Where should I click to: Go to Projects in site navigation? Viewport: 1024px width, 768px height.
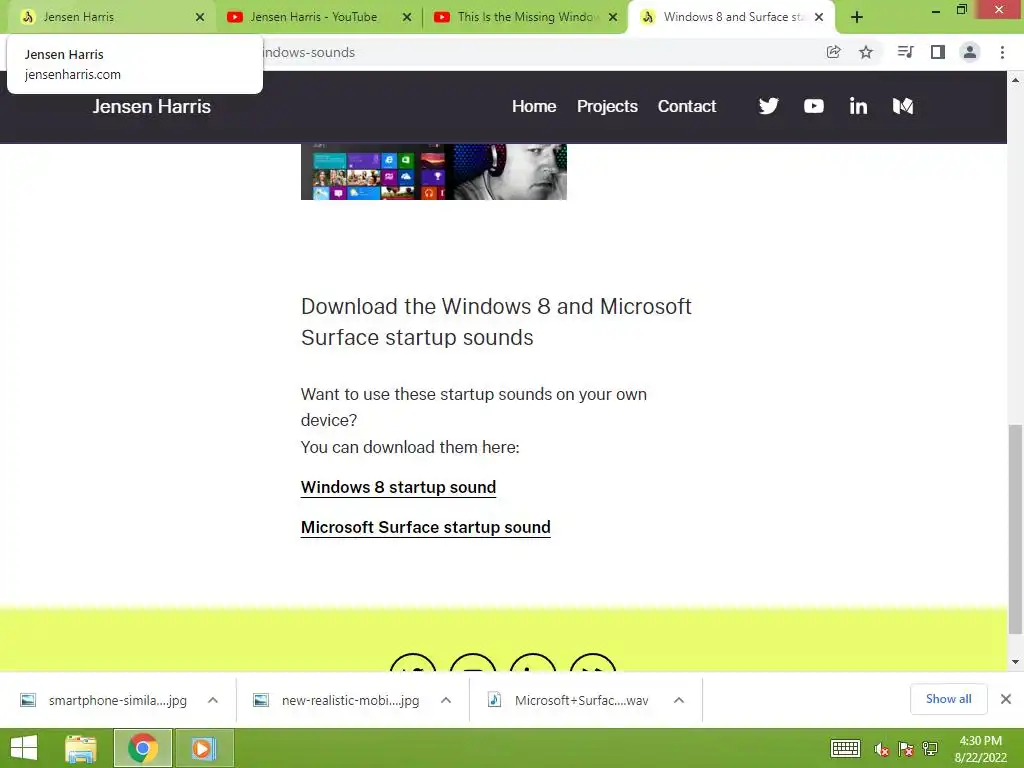(x=607, y=106)
